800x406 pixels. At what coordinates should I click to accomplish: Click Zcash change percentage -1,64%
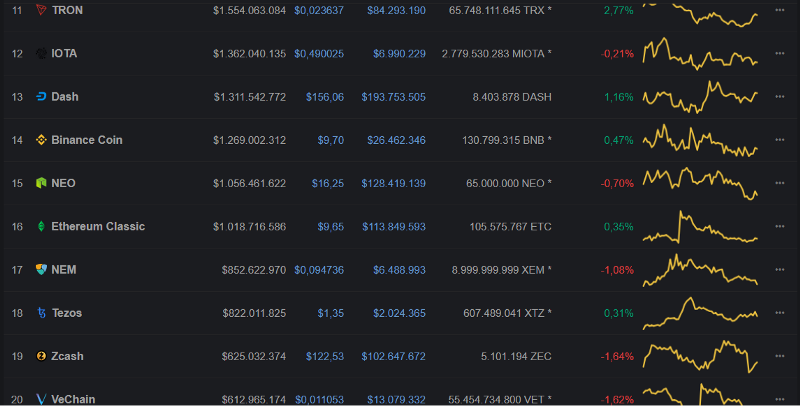point(617,356)
